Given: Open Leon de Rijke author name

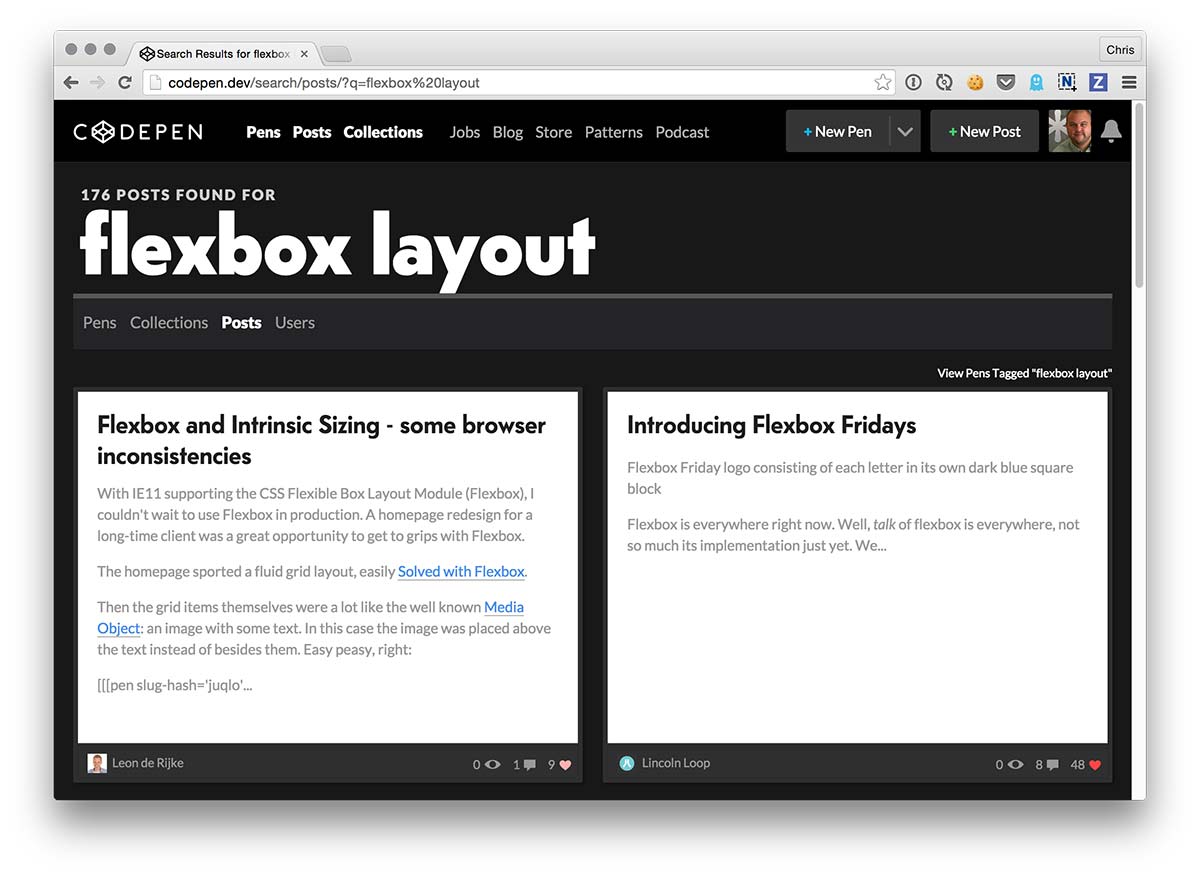Looking at the screenshot, I should pyautogui.click(x=148, y=763).
